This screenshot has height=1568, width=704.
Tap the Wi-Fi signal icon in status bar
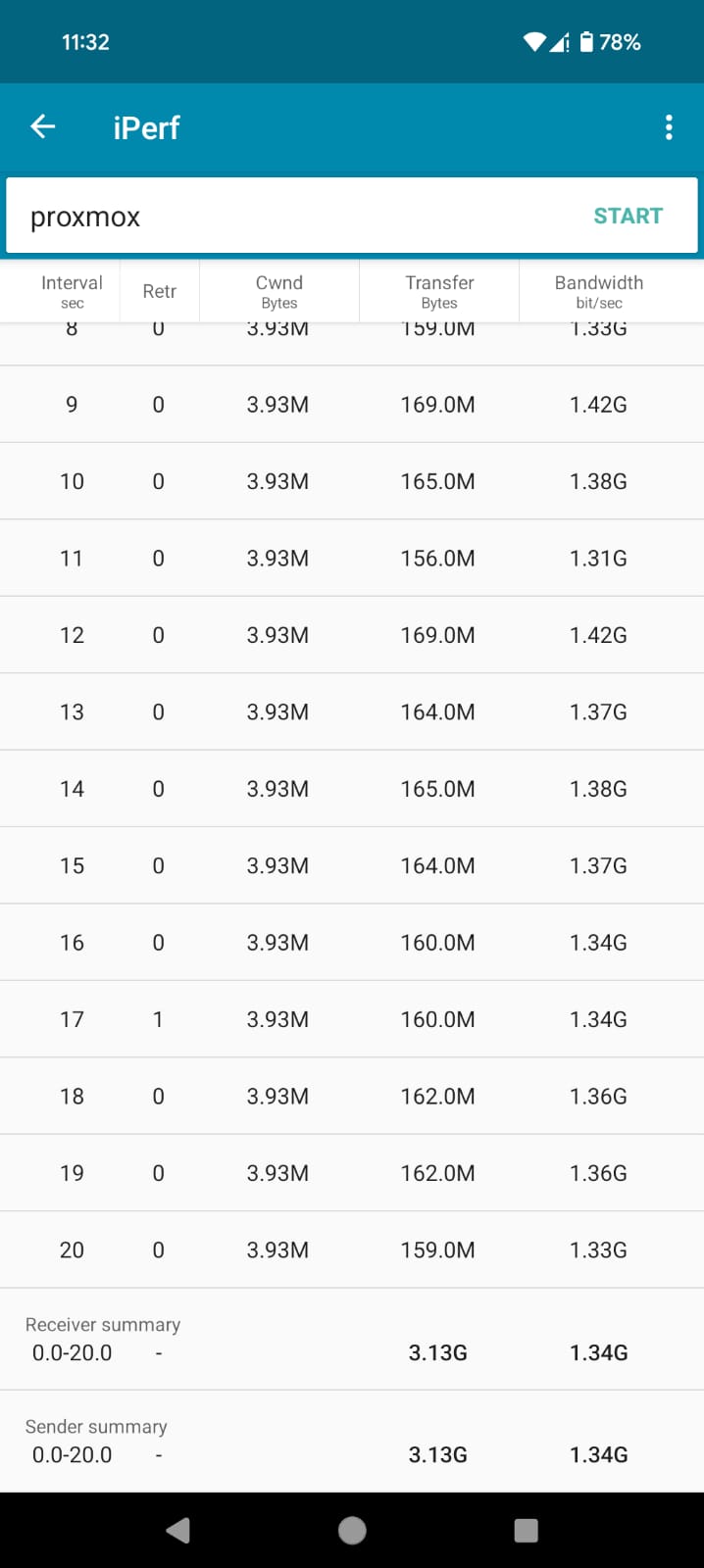pyautogui.click(x=534, y=42)
